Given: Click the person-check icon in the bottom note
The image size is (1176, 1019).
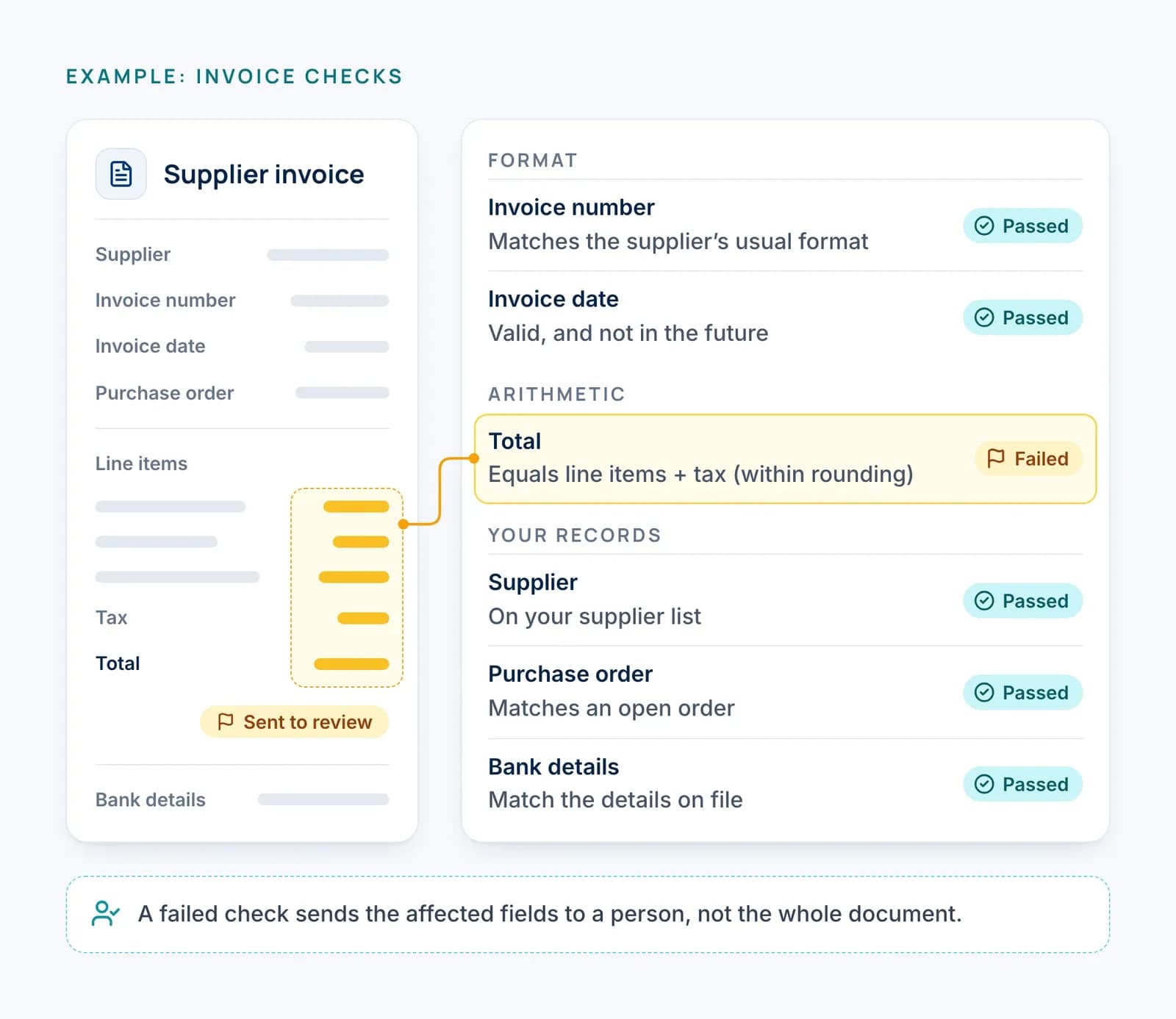Looking at the screenshot, I should (x=105, y=913).
